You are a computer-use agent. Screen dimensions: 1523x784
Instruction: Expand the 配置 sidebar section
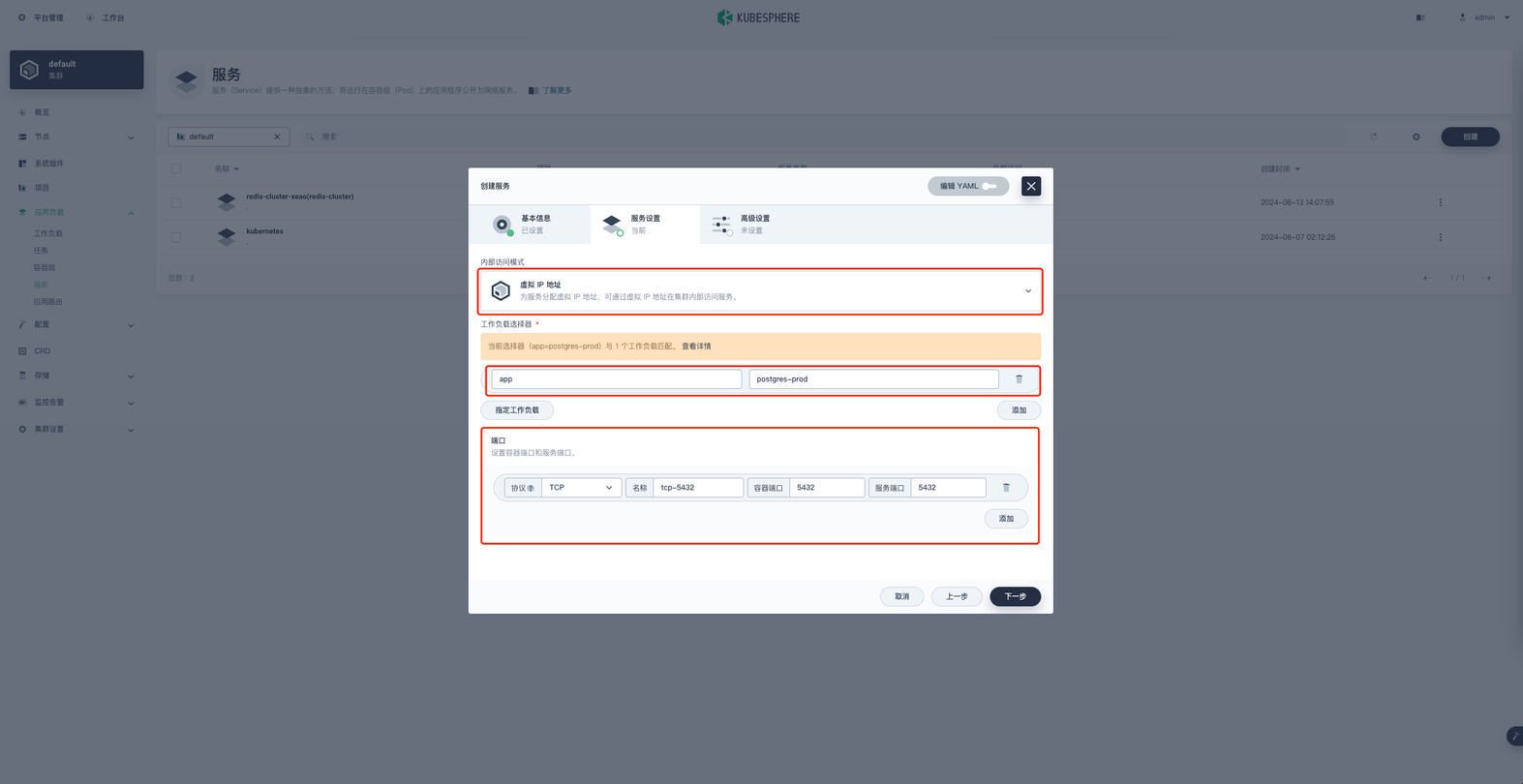pyautogui.click(x=76, y=325)
